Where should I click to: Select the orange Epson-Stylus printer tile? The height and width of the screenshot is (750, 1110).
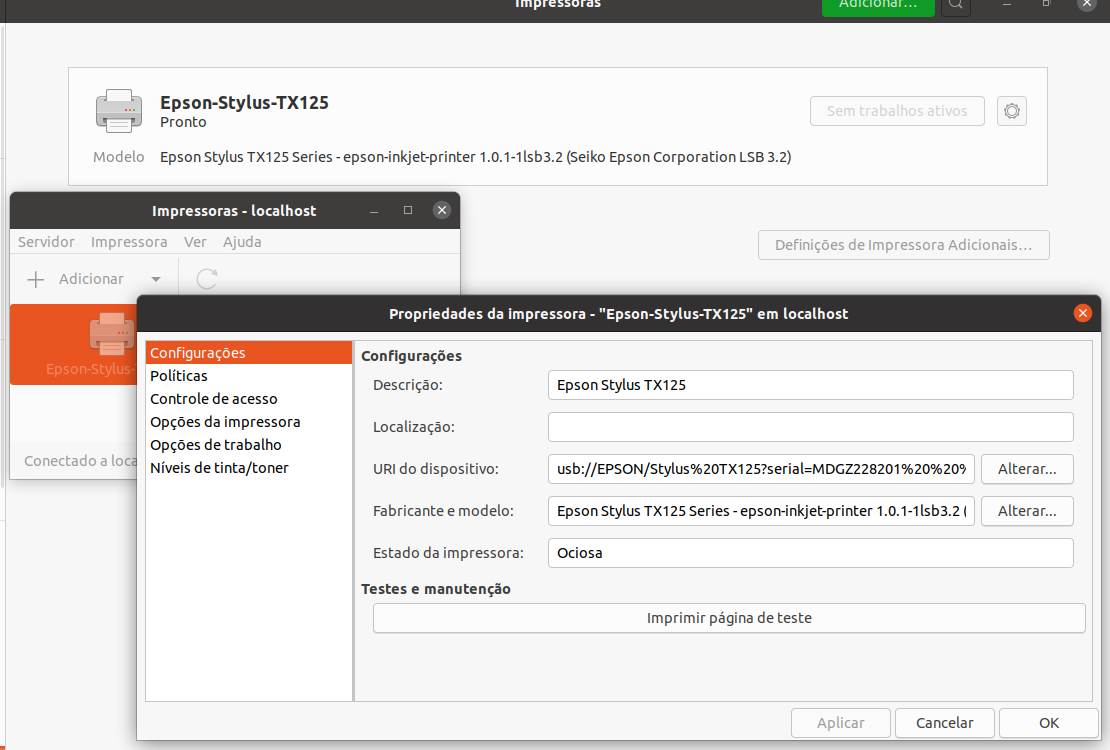[x=74, y=345]
